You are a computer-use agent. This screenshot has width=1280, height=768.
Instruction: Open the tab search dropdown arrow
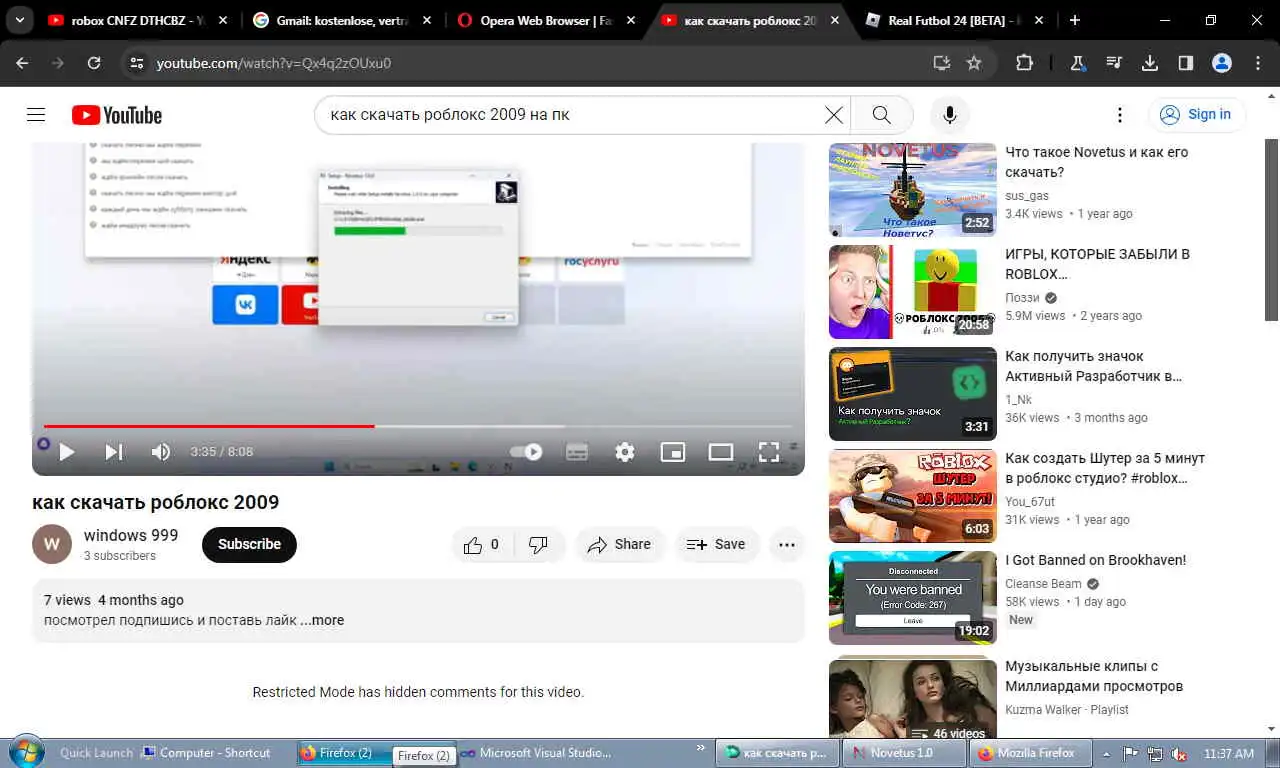point(19,20)
